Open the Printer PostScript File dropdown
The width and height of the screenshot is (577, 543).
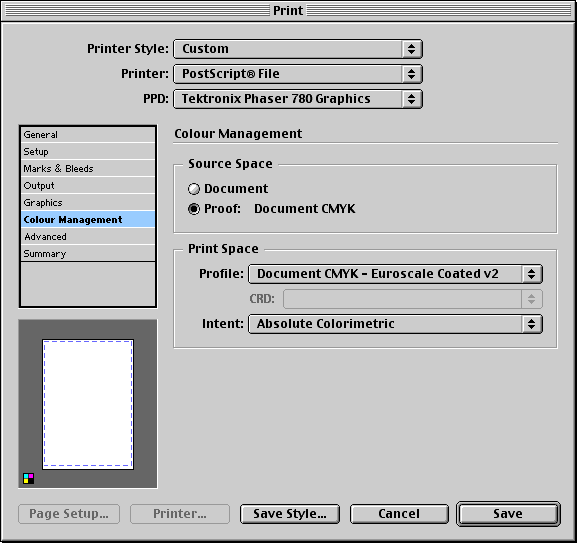298,74
